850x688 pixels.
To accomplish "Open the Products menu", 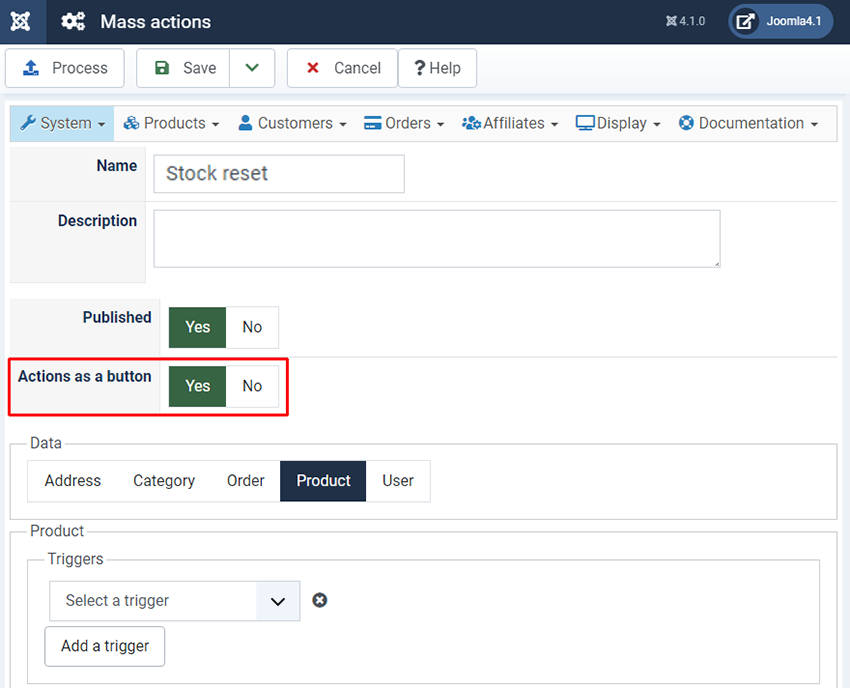I will pos(171,124).
